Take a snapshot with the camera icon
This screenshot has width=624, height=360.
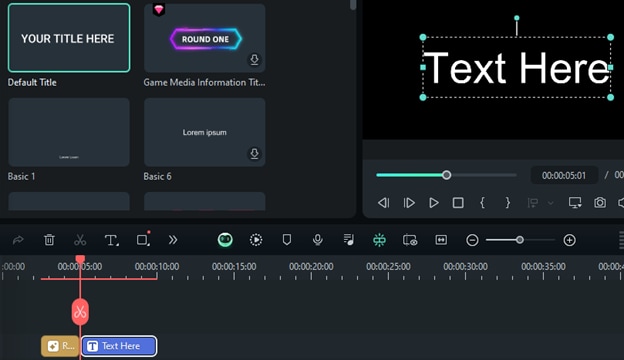coord(600,203)
